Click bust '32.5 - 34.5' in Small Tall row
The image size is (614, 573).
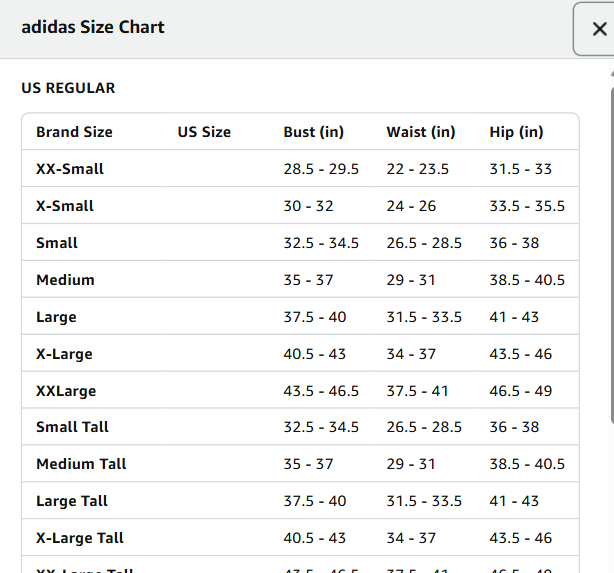(x=321, y=427)
